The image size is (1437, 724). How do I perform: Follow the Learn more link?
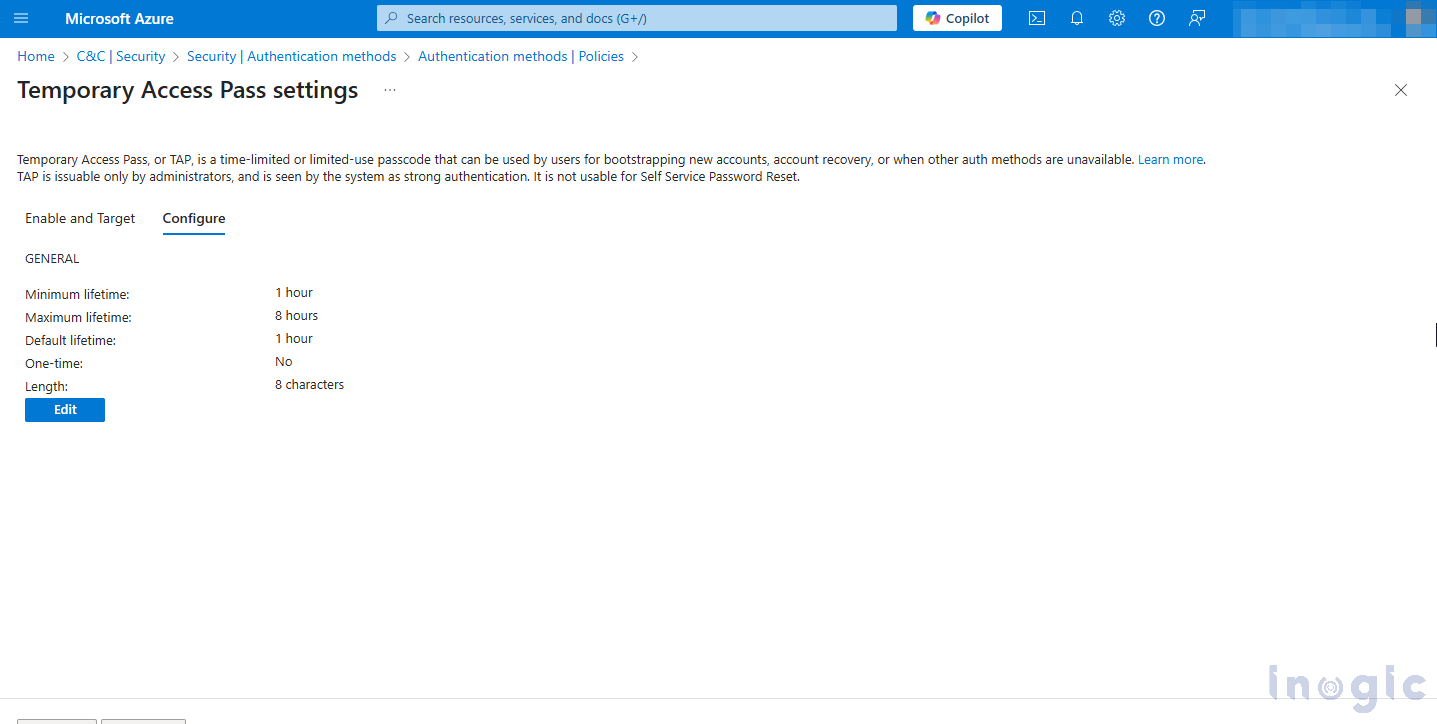1170,159
